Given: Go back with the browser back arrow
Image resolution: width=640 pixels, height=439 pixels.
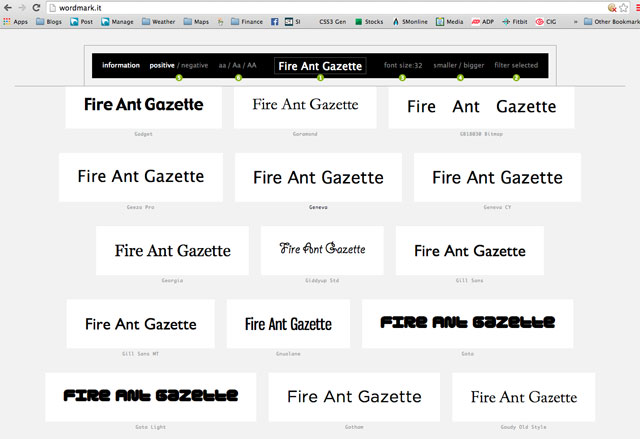Looking at the screenshot, I should (x=7, y=7).
